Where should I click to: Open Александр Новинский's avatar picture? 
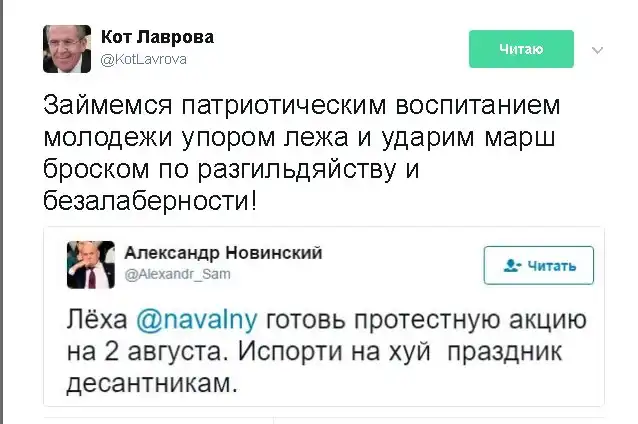[x=92, y=264]
